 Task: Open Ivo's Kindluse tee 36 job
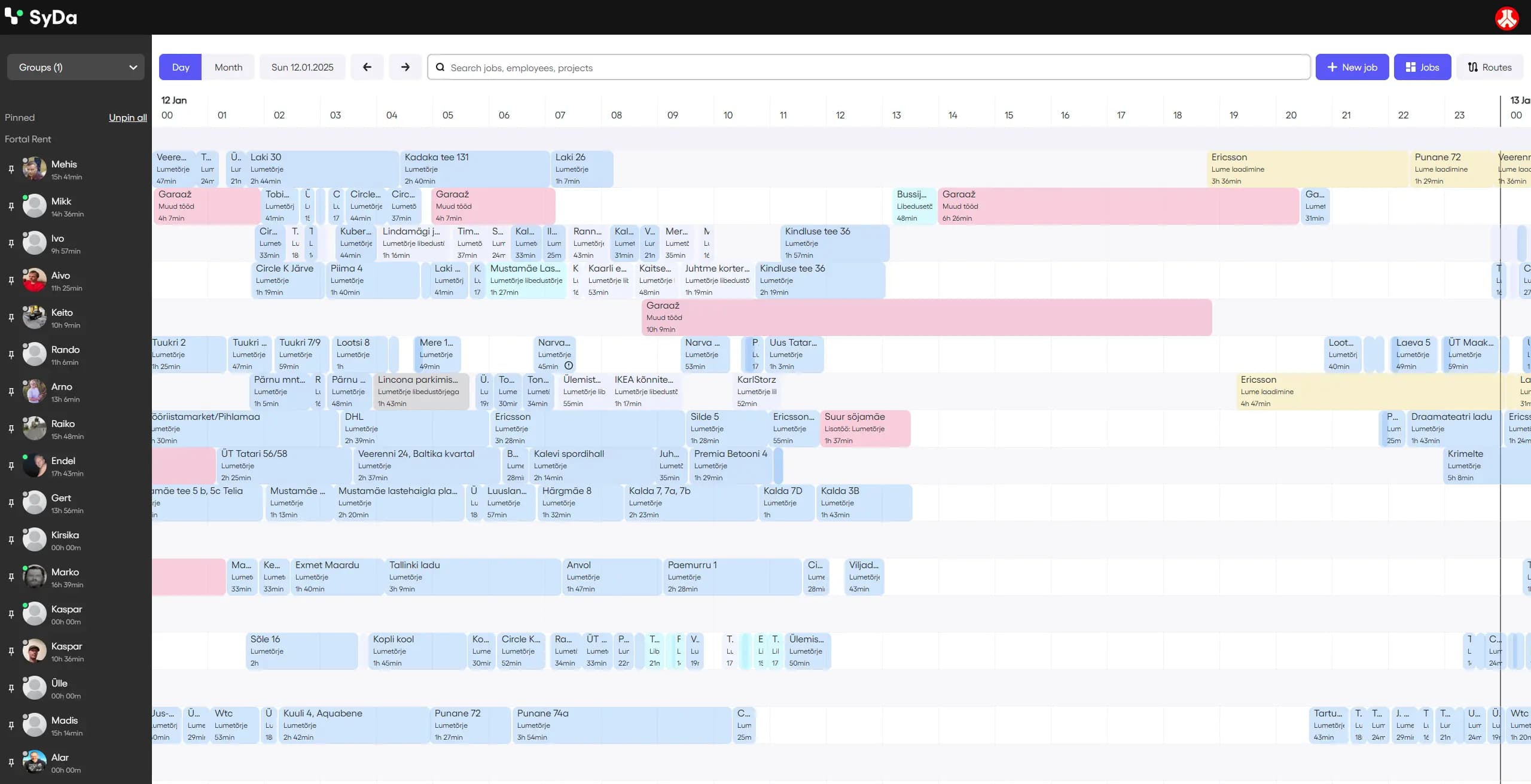click(x=835, y=243)
